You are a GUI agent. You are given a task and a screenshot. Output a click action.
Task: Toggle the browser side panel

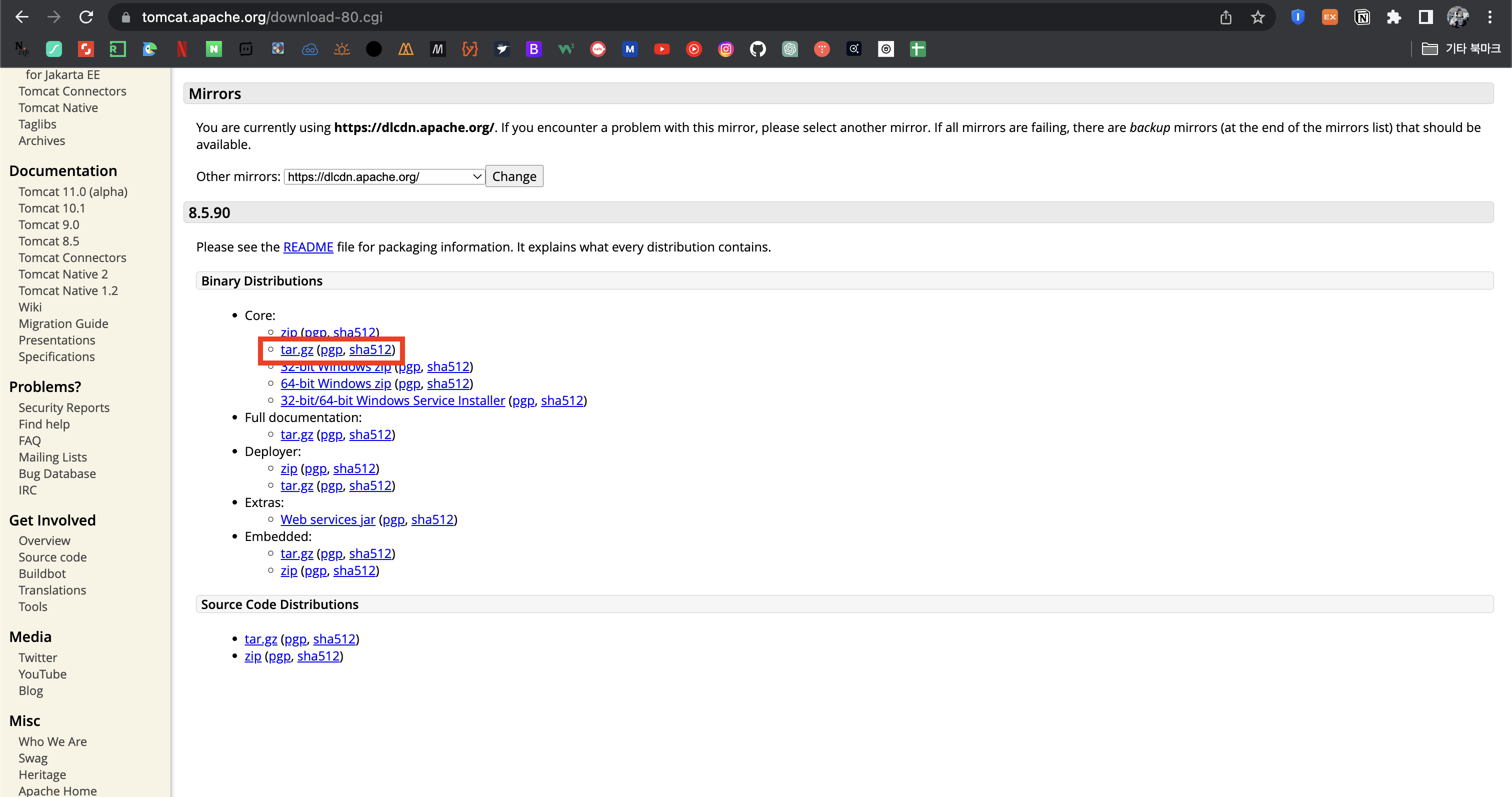pos(1425,17)
